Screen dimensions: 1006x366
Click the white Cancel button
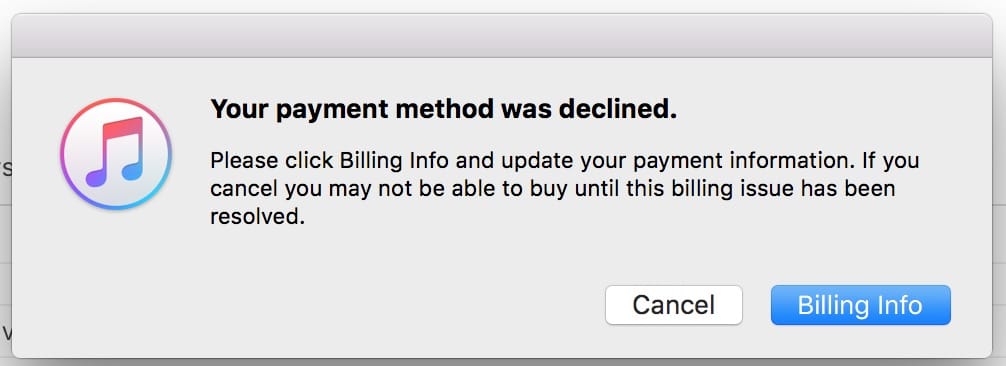pos(674,305)
